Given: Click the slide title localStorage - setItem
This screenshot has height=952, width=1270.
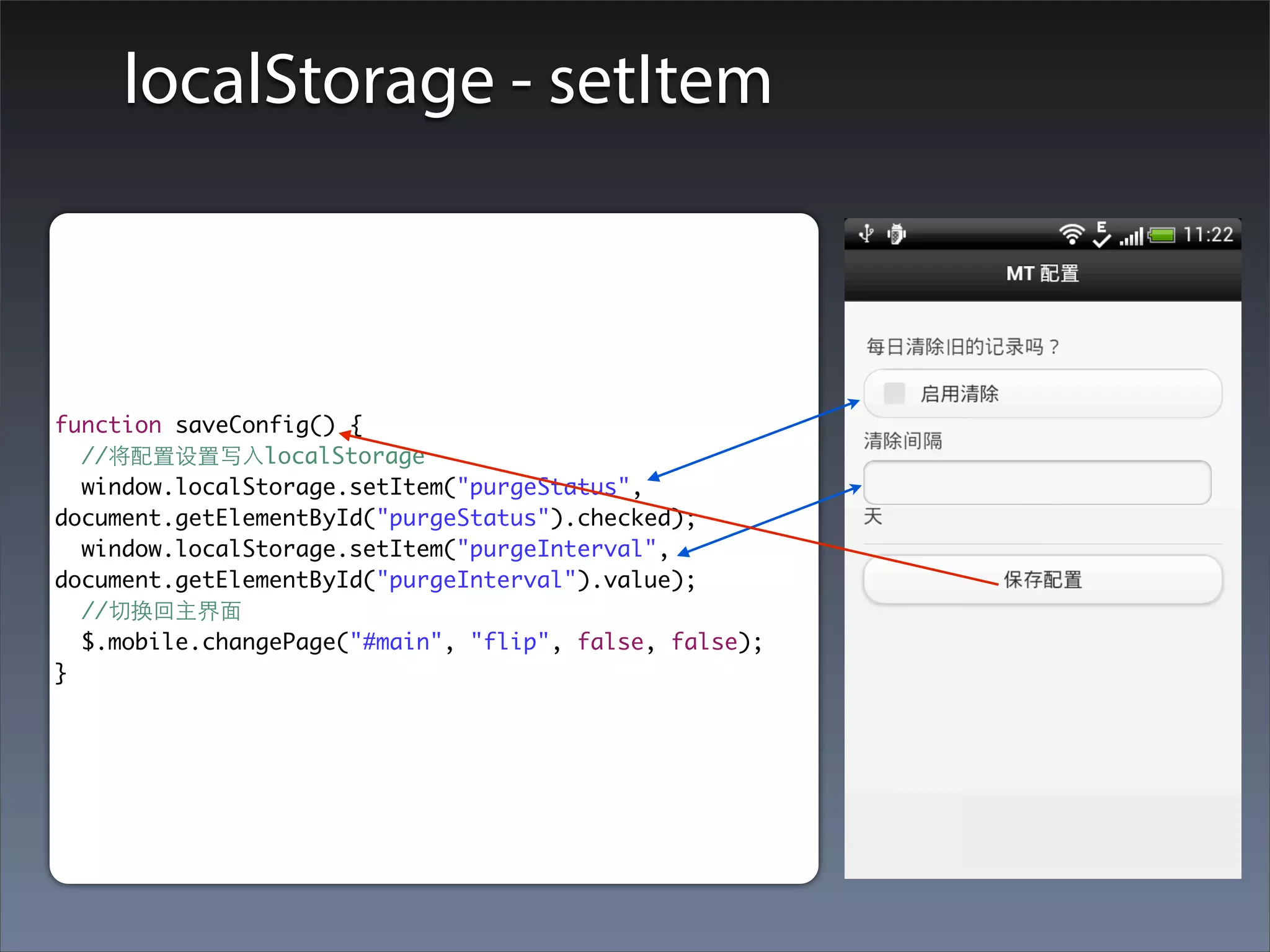Looking at the screenshot, I should (x=448, y=81).
